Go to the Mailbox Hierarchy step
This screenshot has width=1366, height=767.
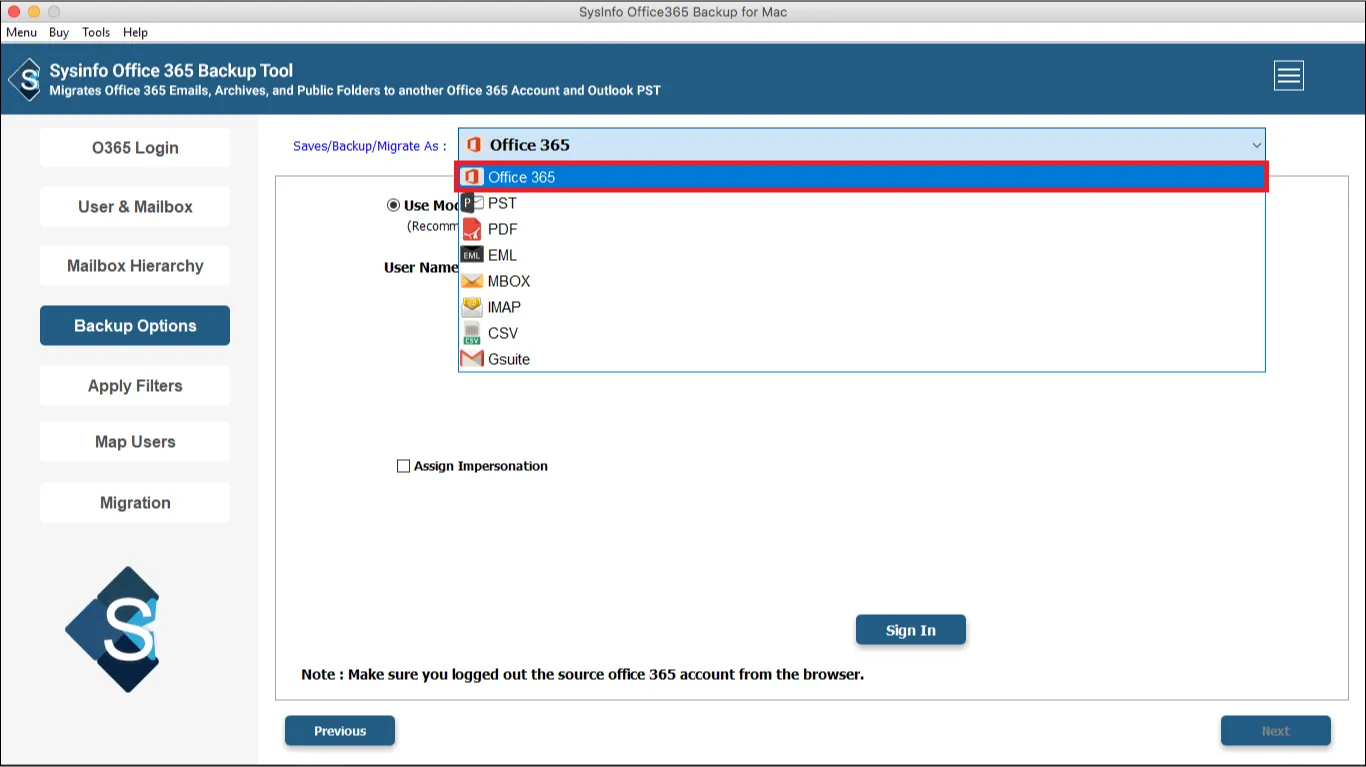(135, 266)
